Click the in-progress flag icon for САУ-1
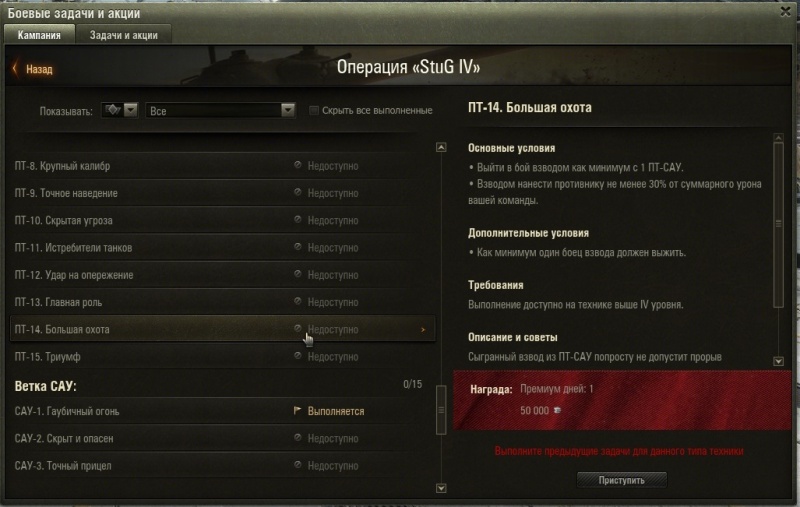Viewport: 800px width, 507px height. click(297, 410)
